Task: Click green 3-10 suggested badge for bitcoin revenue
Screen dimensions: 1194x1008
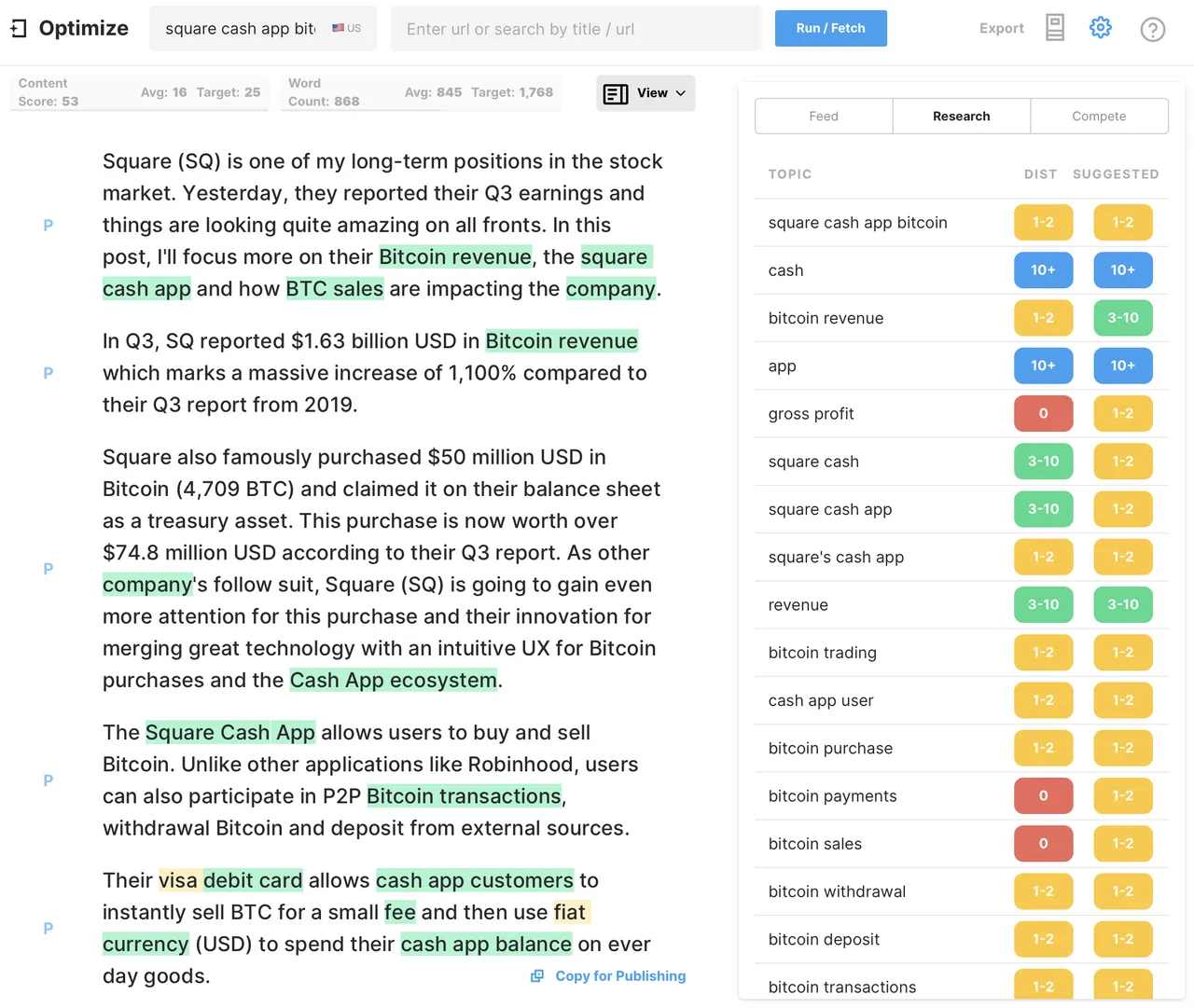Action: coord(1123,318)
